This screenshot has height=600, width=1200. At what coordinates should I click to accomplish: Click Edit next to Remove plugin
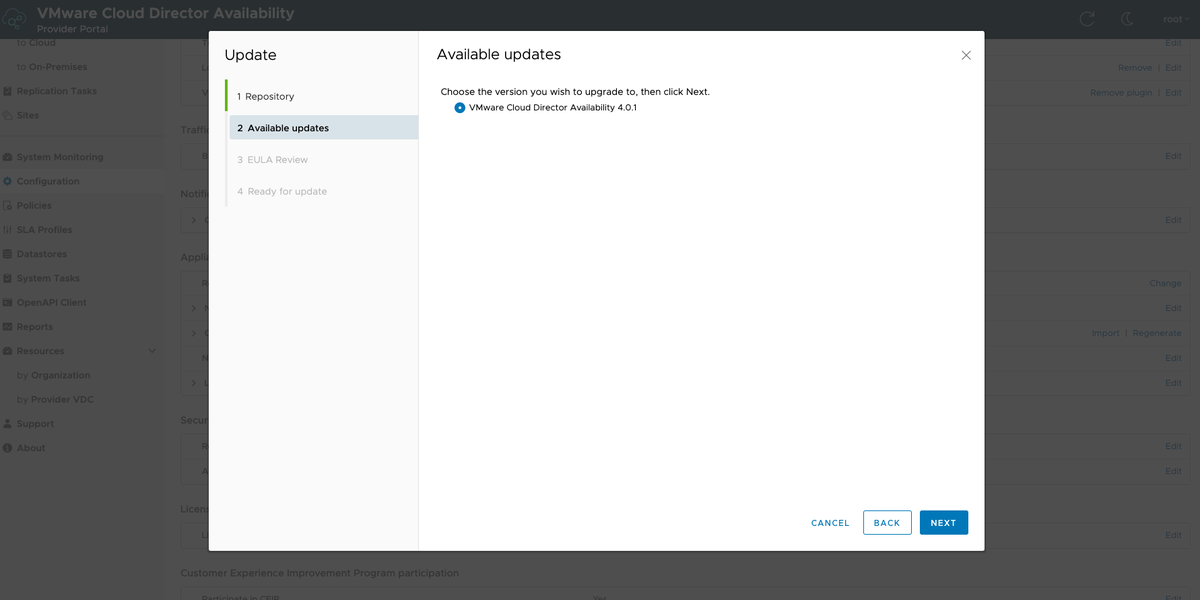[x=1173, y=92]
